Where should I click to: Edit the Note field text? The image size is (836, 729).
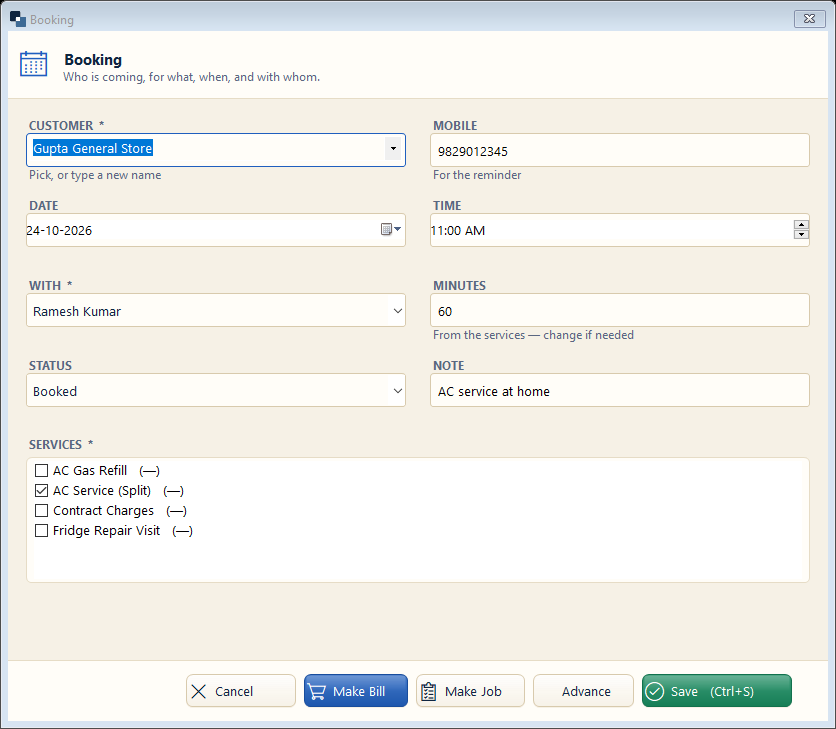620,390
